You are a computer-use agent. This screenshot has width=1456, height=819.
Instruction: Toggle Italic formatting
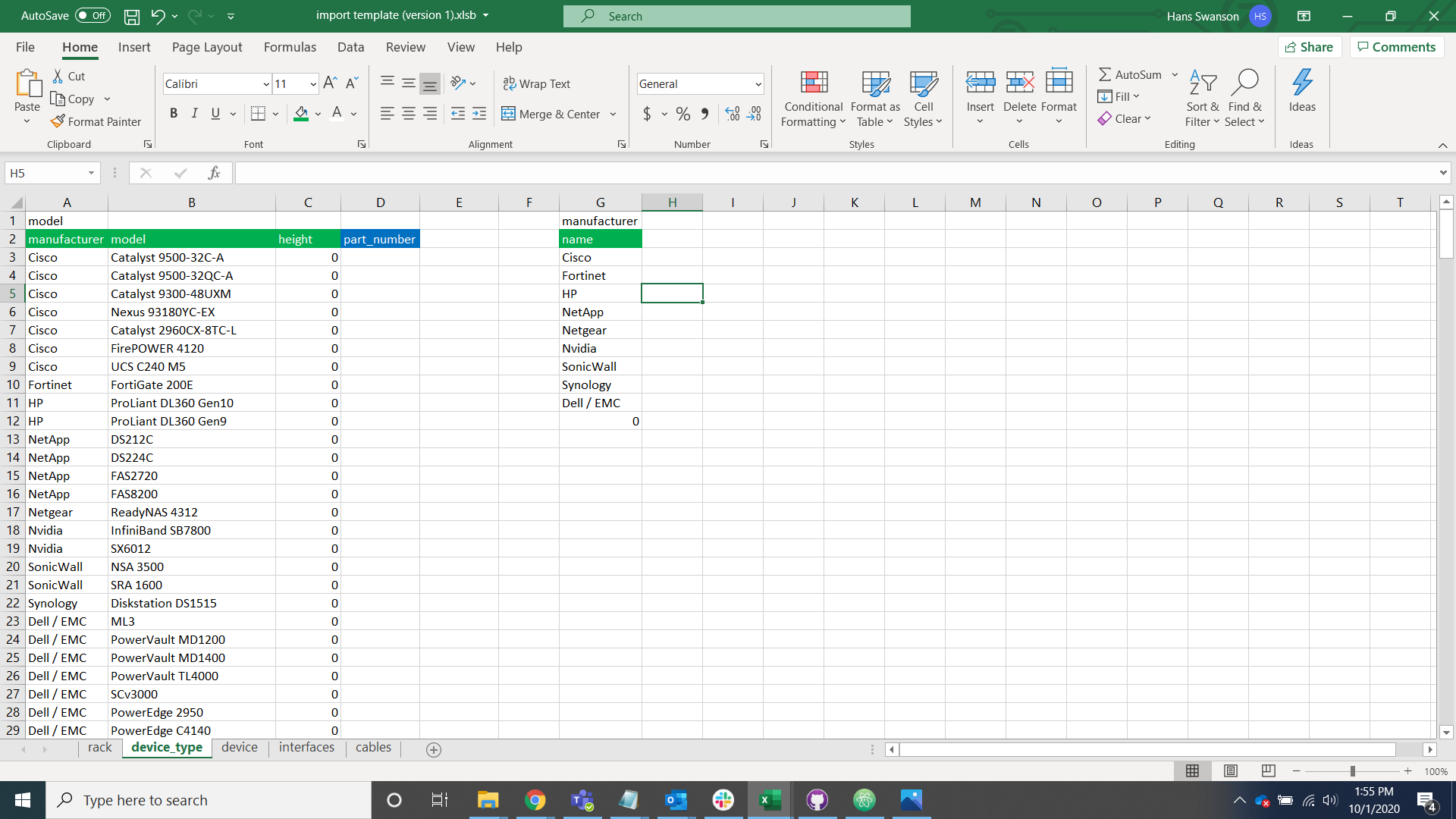195,114
